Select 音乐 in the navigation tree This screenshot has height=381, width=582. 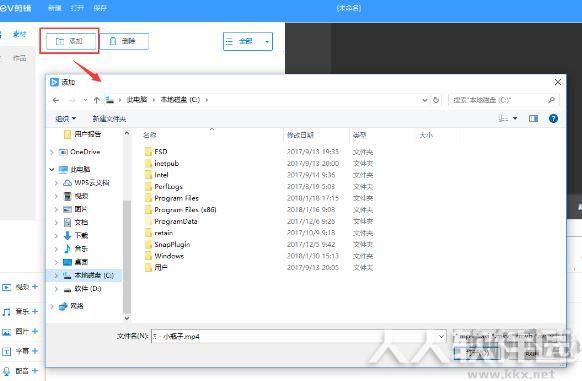[81, 248]
